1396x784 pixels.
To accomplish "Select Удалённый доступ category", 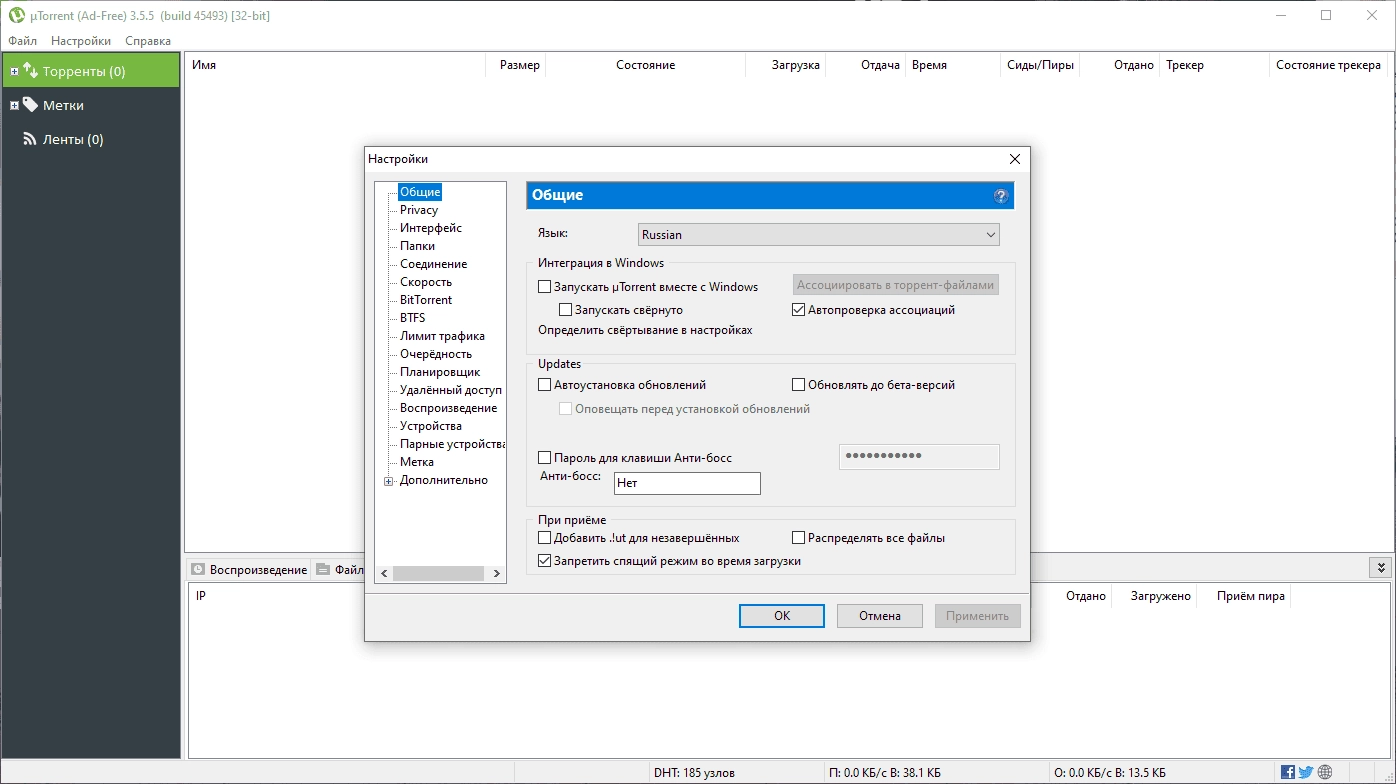I will point(451,390).
